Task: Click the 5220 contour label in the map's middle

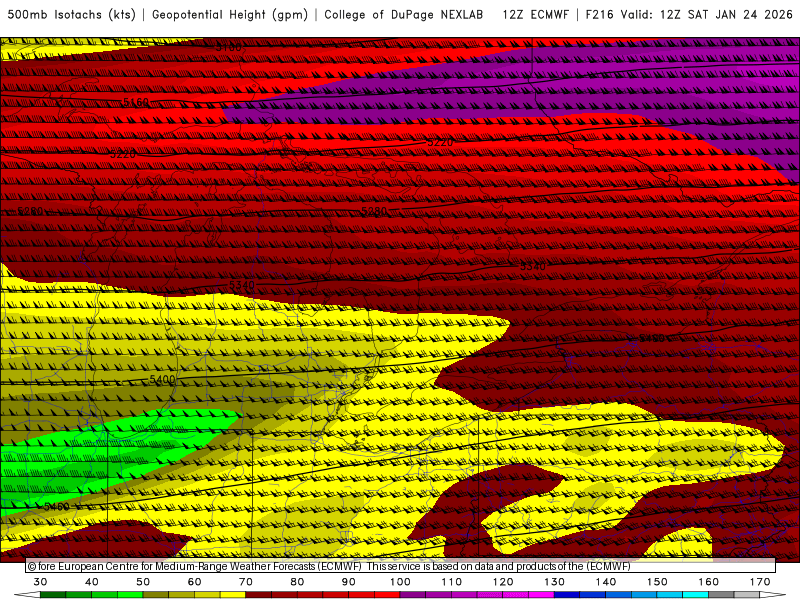Action: tap(440, 142)
